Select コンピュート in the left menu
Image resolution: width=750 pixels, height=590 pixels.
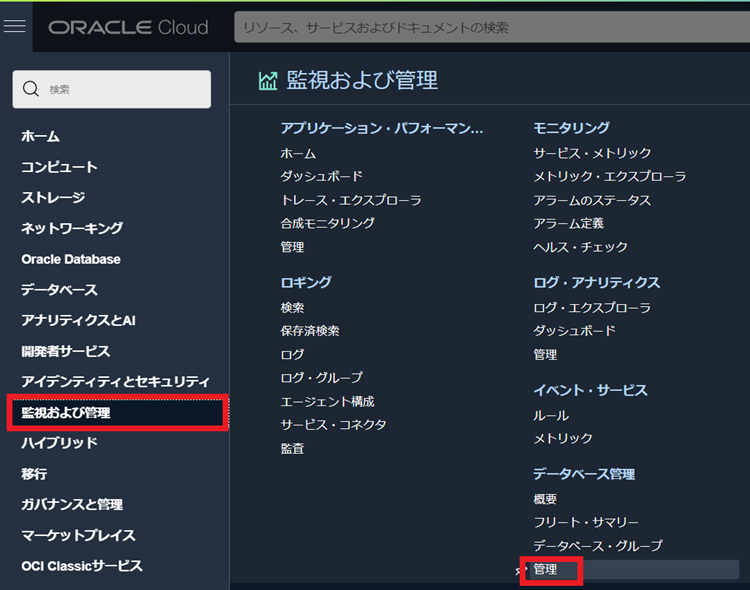(x=59, y=167)
